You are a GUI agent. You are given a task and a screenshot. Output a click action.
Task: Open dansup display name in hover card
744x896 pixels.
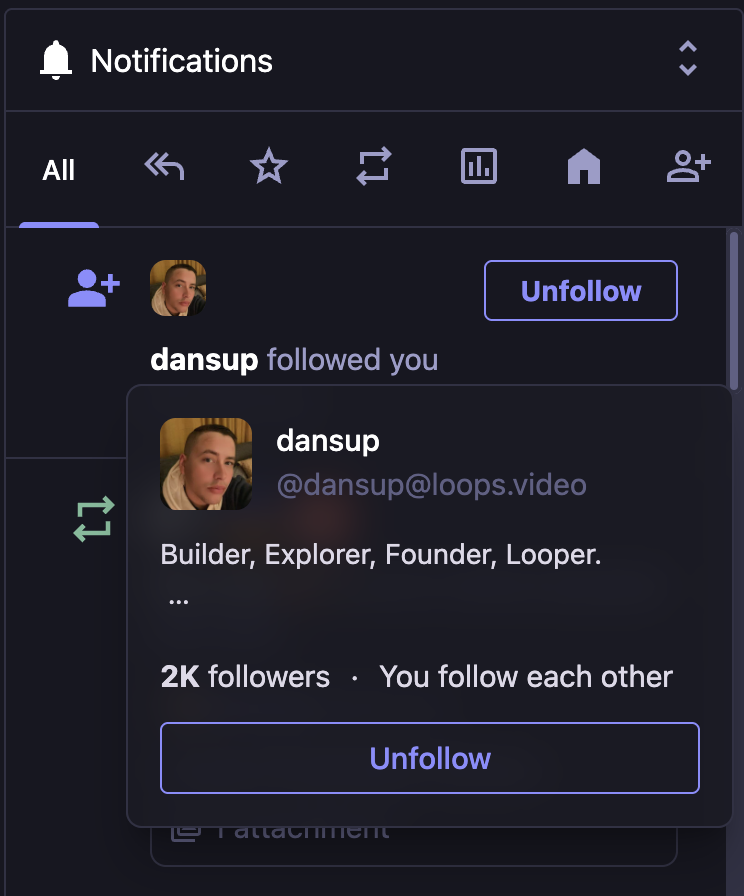point(327,440)
